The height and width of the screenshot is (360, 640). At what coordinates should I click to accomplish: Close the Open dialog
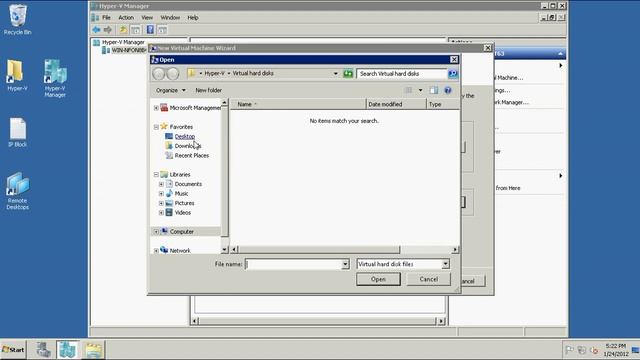tap(454, 60)
